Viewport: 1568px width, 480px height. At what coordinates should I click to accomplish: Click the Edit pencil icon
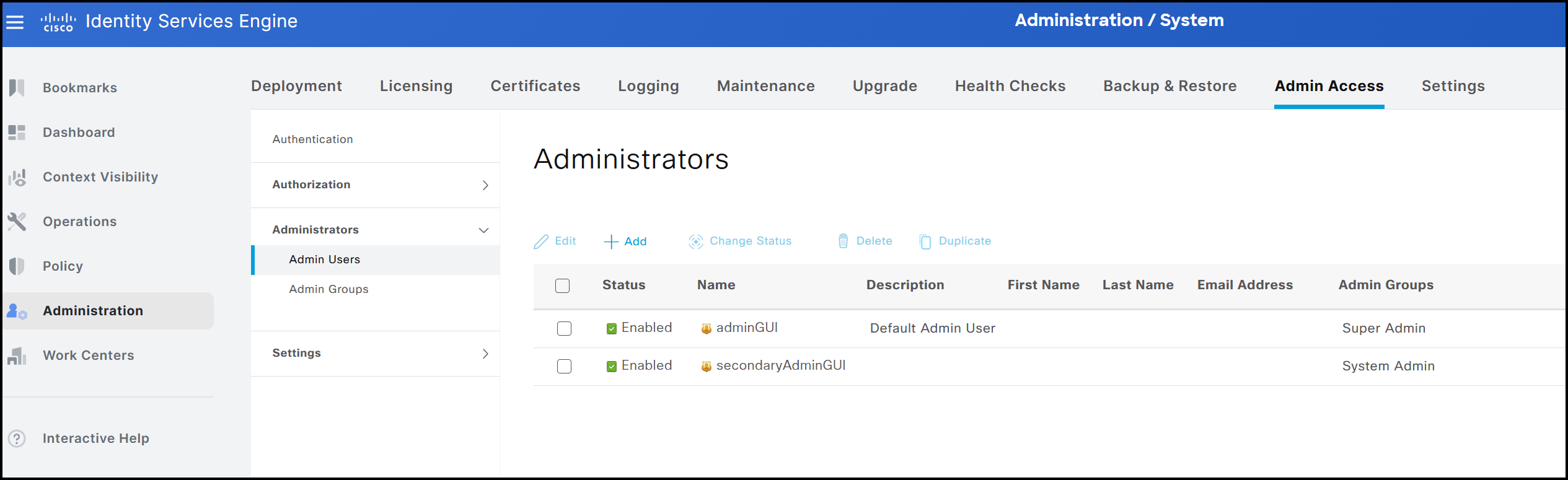tap(541, 242)
